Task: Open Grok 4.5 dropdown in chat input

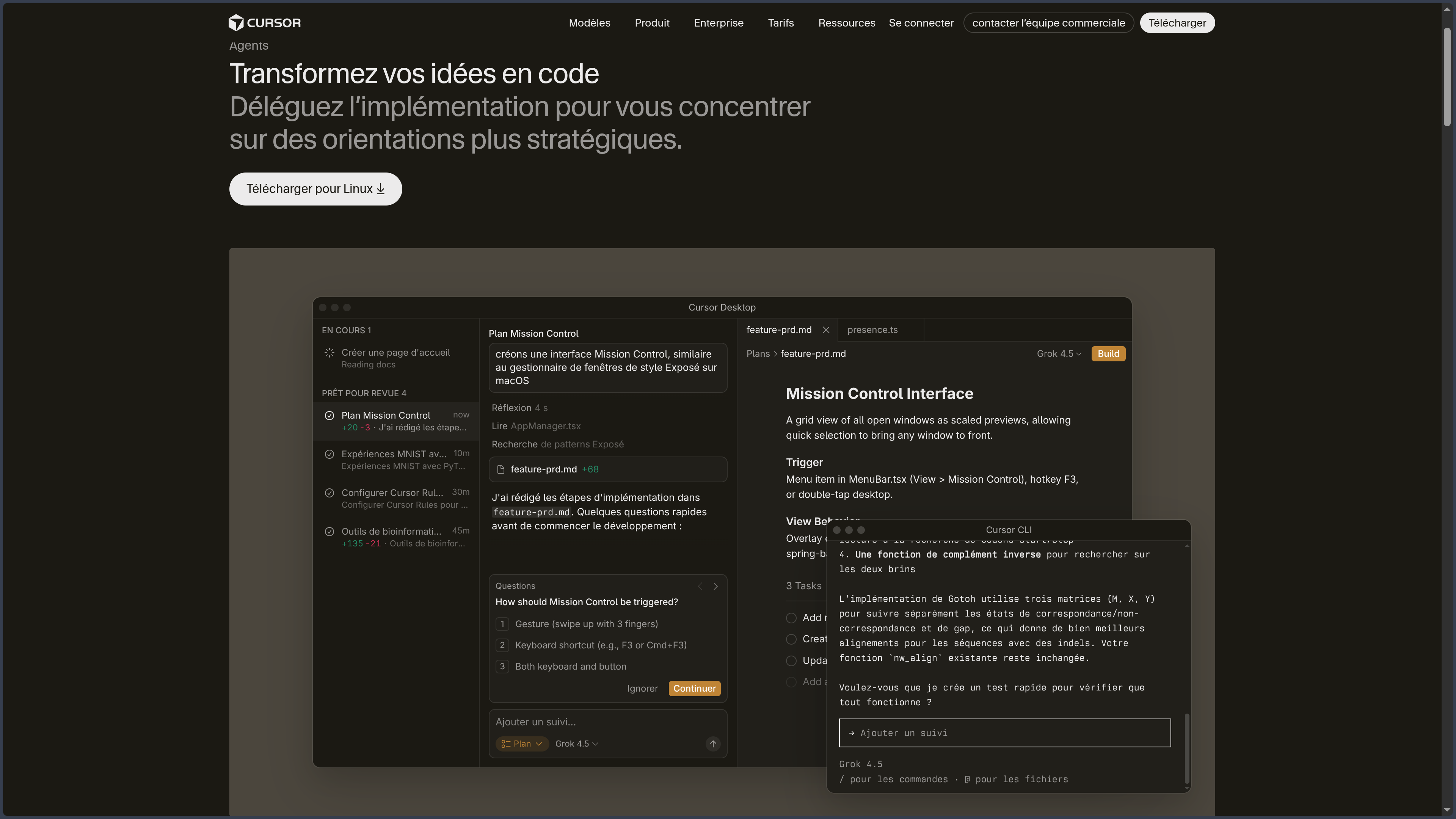Action: (576, 744)
